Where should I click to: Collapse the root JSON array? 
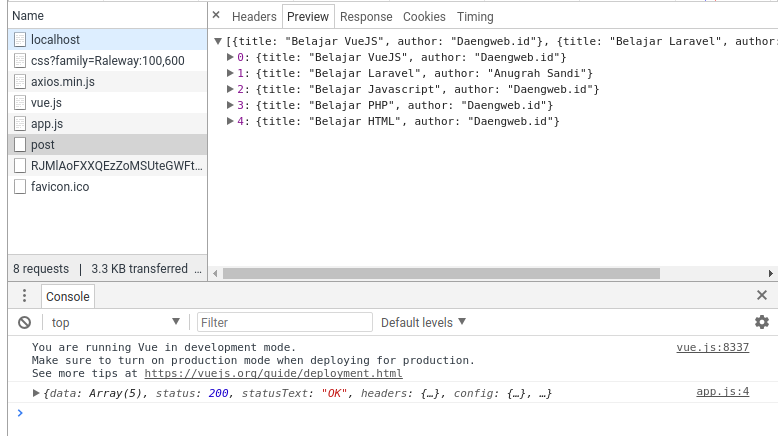218,41
